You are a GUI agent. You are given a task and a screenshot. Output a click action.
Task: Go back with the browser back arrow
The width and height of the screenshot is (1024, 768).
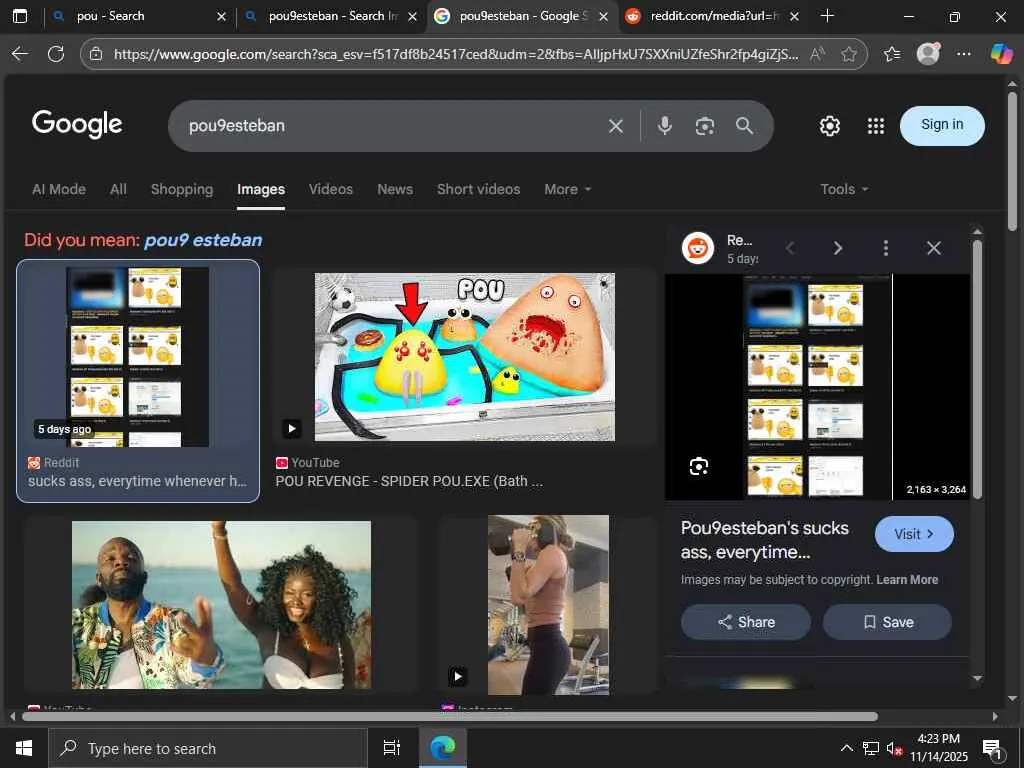coord(20,54)
